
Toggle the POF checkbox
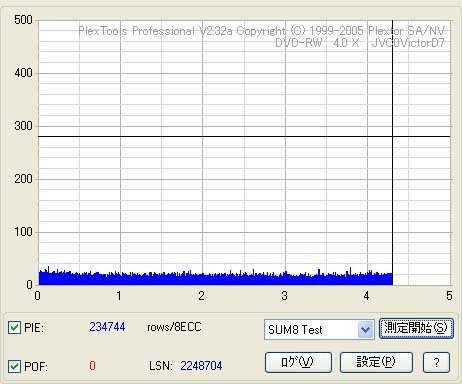click(14, 366)
